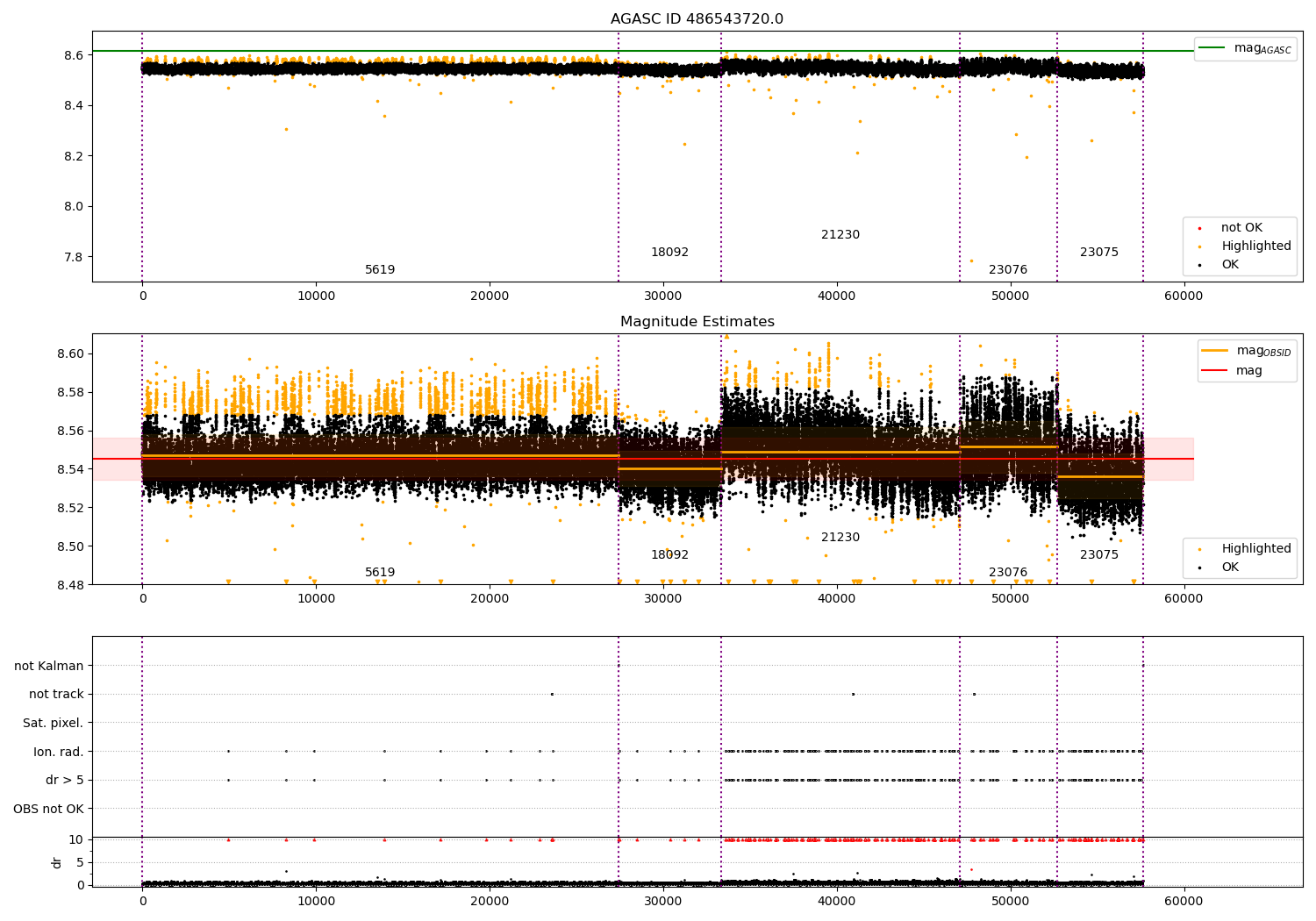Click the 'Highlighted' legend entry in top plot
Viewport: 1316px width, 921px height.
1255,246
